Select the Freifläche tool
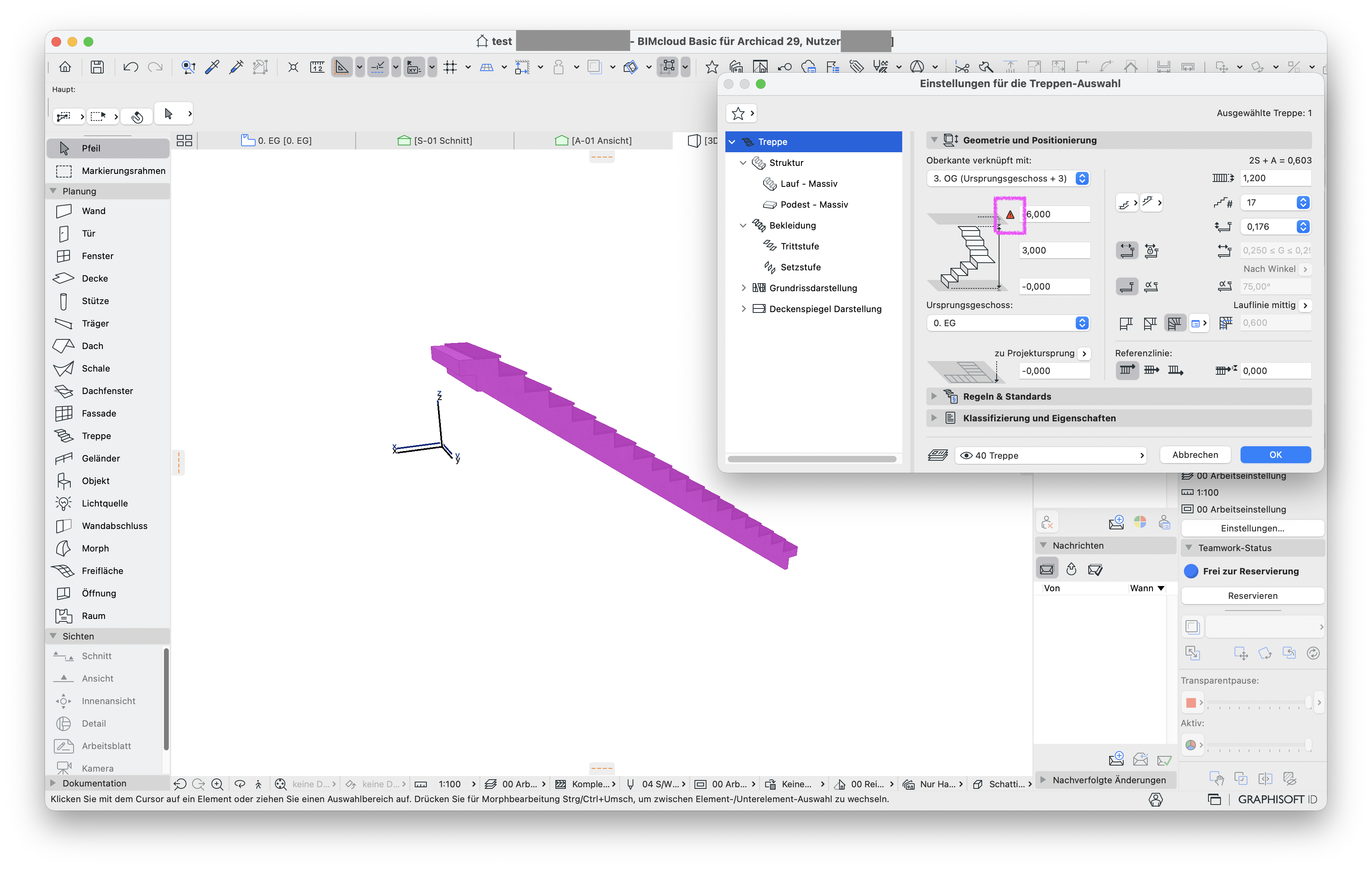Image resolution: width=1372 pixels, height=870 pixels. pos(108,571)
